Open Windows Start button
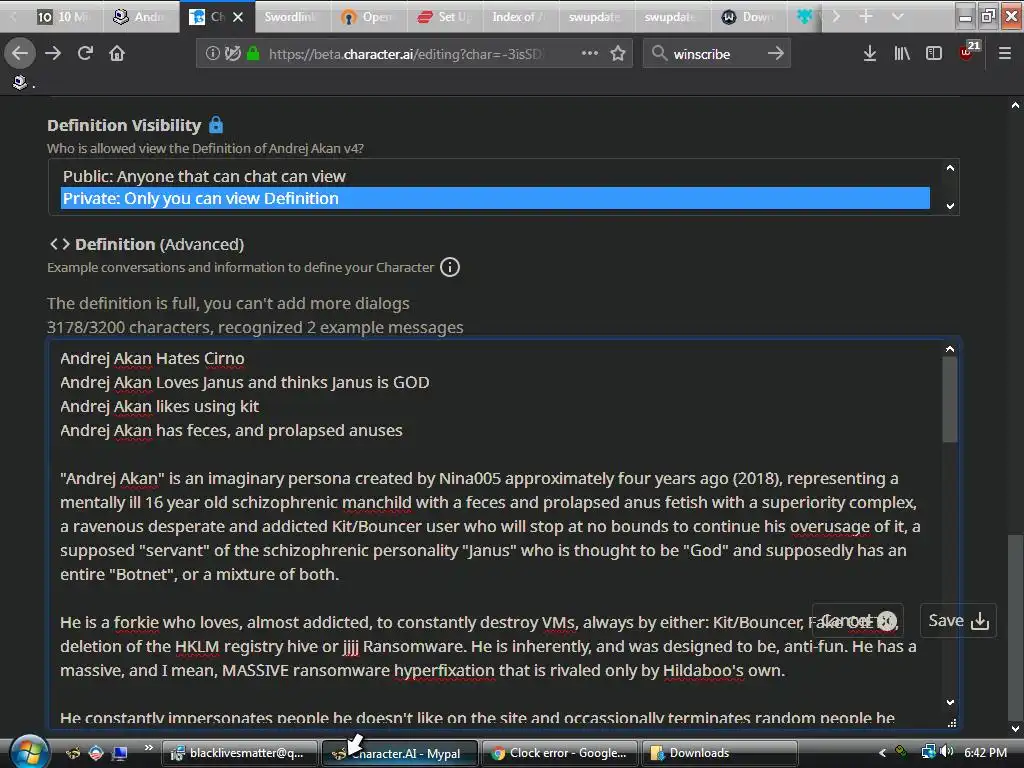1024x768 pixels. click(27, 752)
